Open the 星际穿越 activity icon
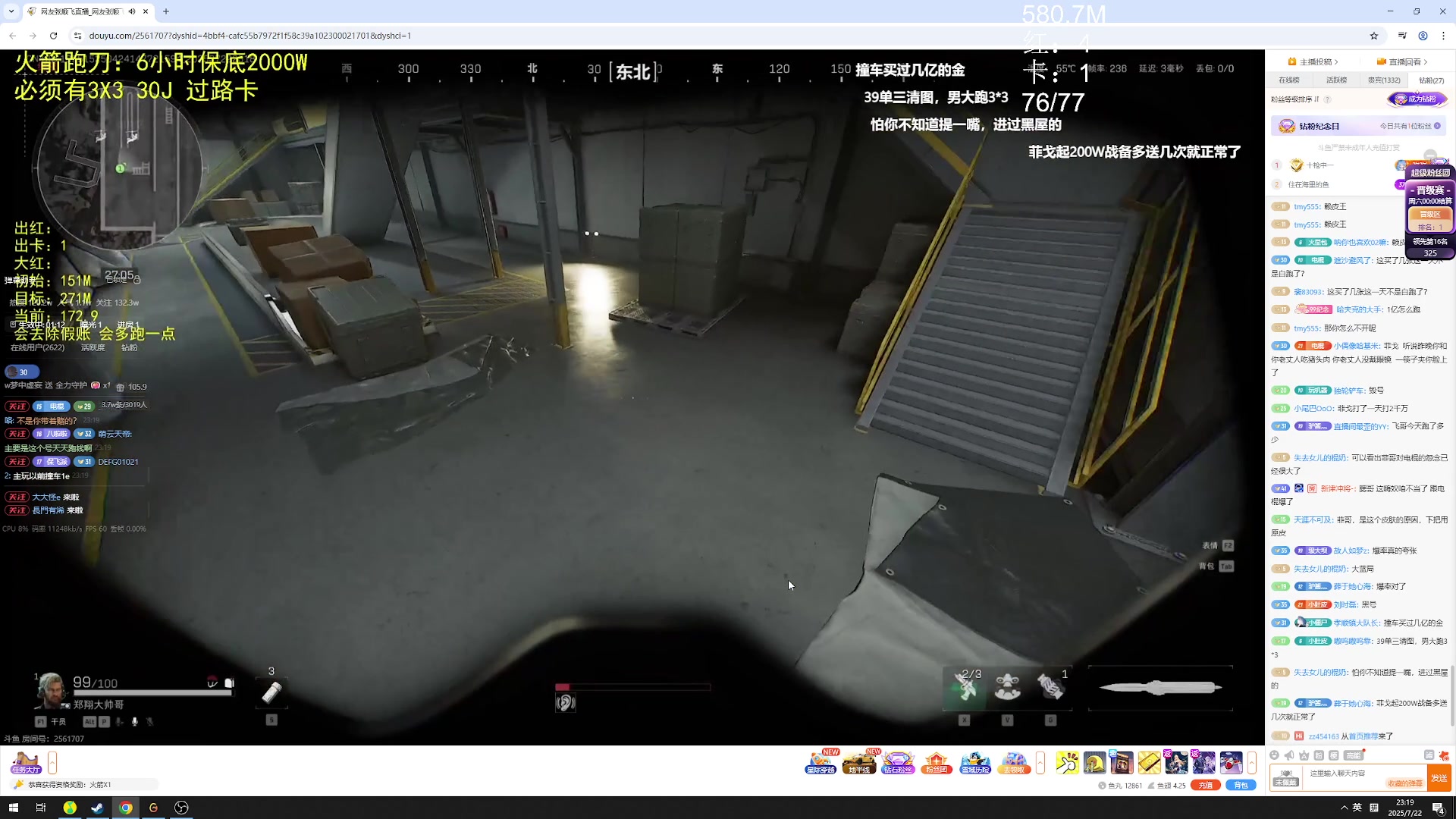 coord(821,763)
